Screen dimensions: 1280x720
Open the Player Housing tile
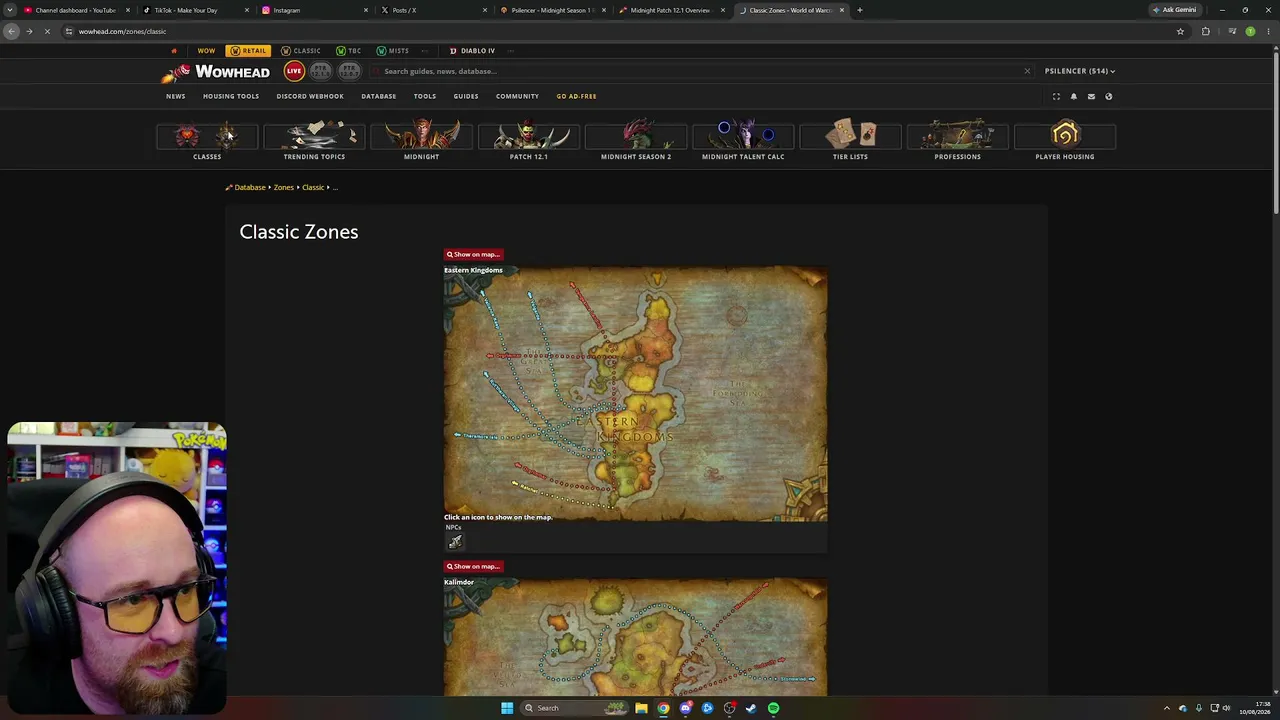click(1065, 141)
